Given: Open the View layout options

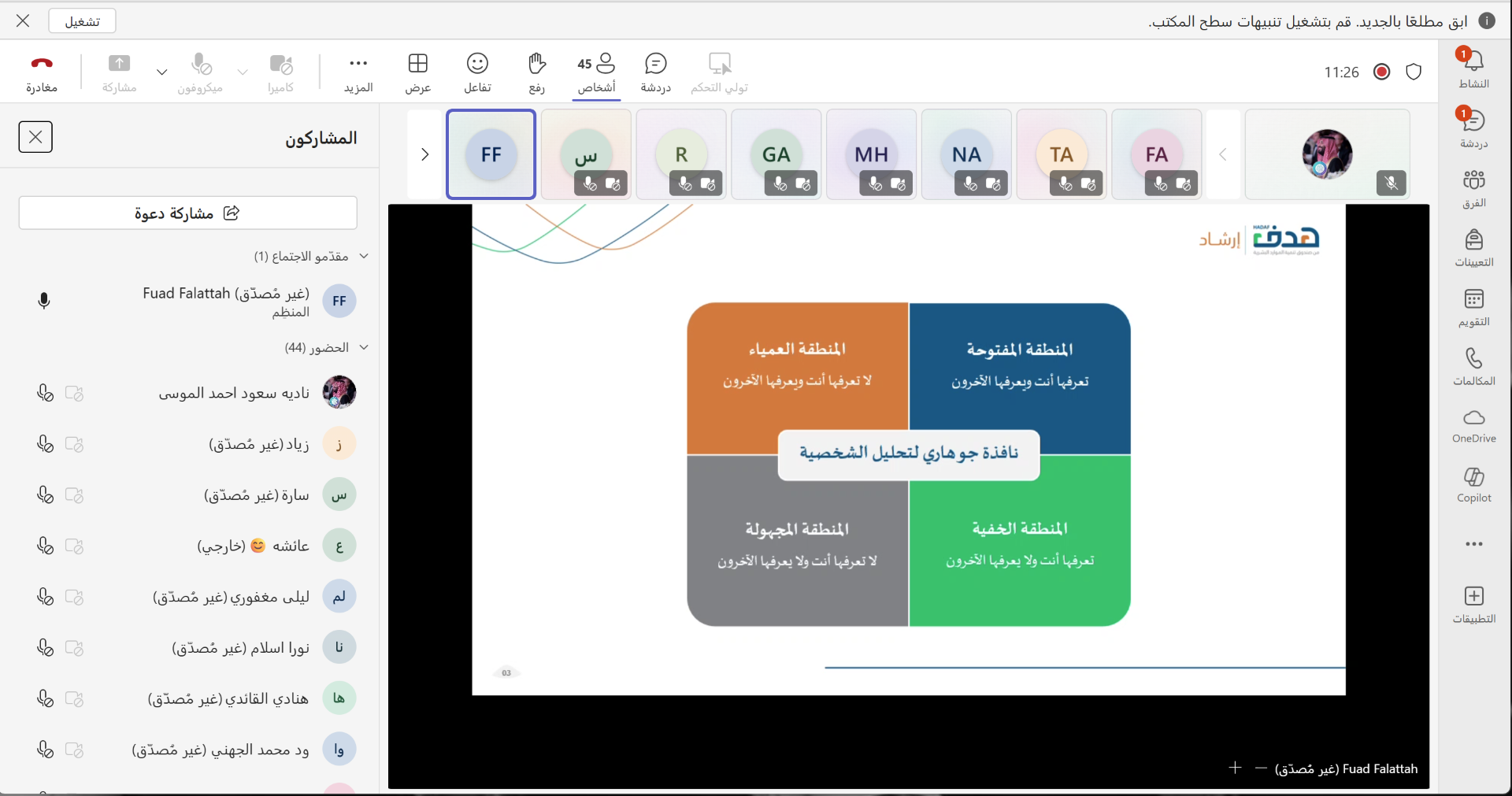Looking at the screenshot, I should [x=417, y=72].
